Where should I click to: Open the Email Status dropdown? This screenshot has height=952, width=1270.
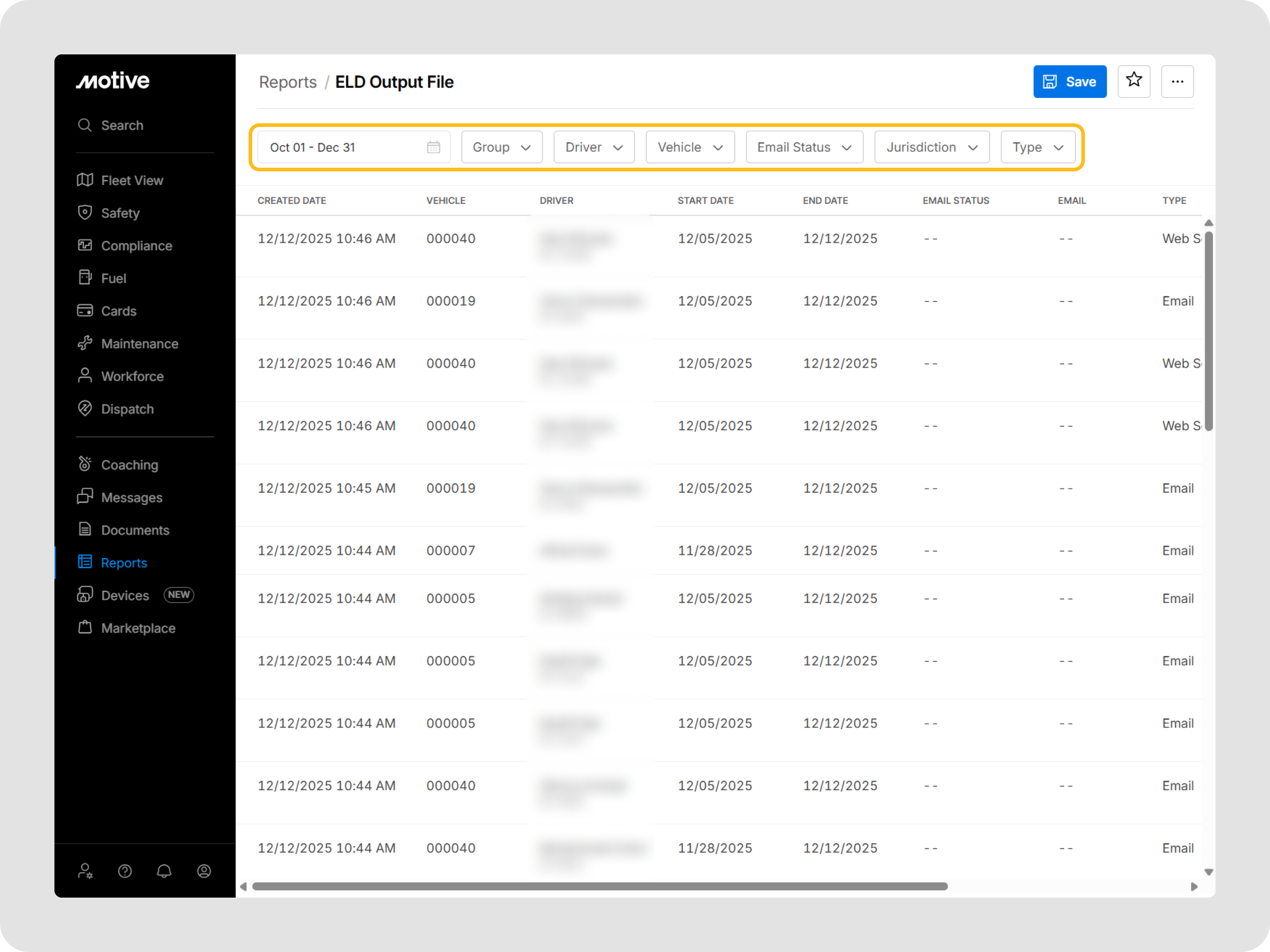804,147
